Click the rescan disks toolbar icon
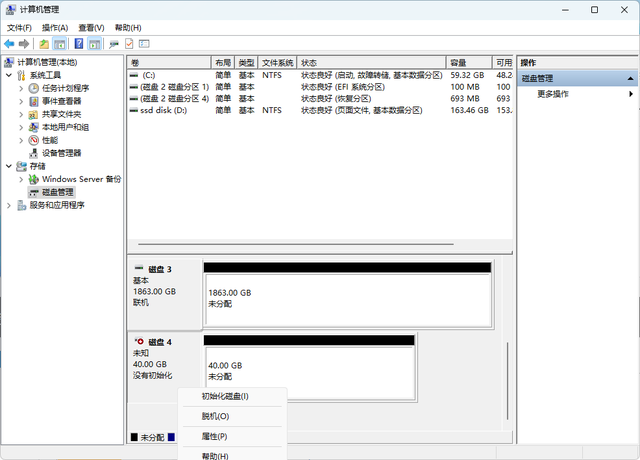This screenshot has height=460, width=640. [x=114, y=44]
